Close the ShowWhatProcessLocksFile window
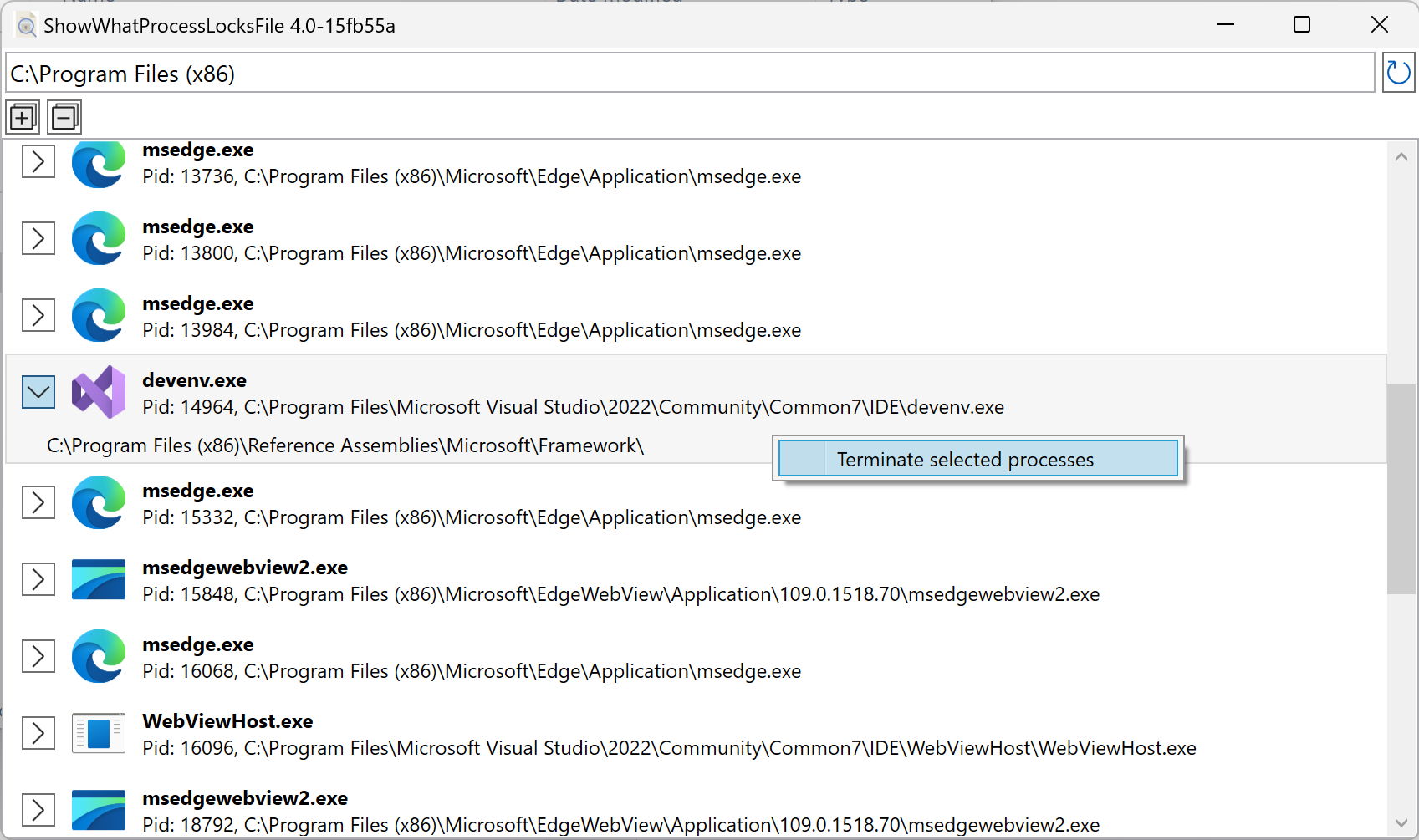 (x=1380, y=24)
